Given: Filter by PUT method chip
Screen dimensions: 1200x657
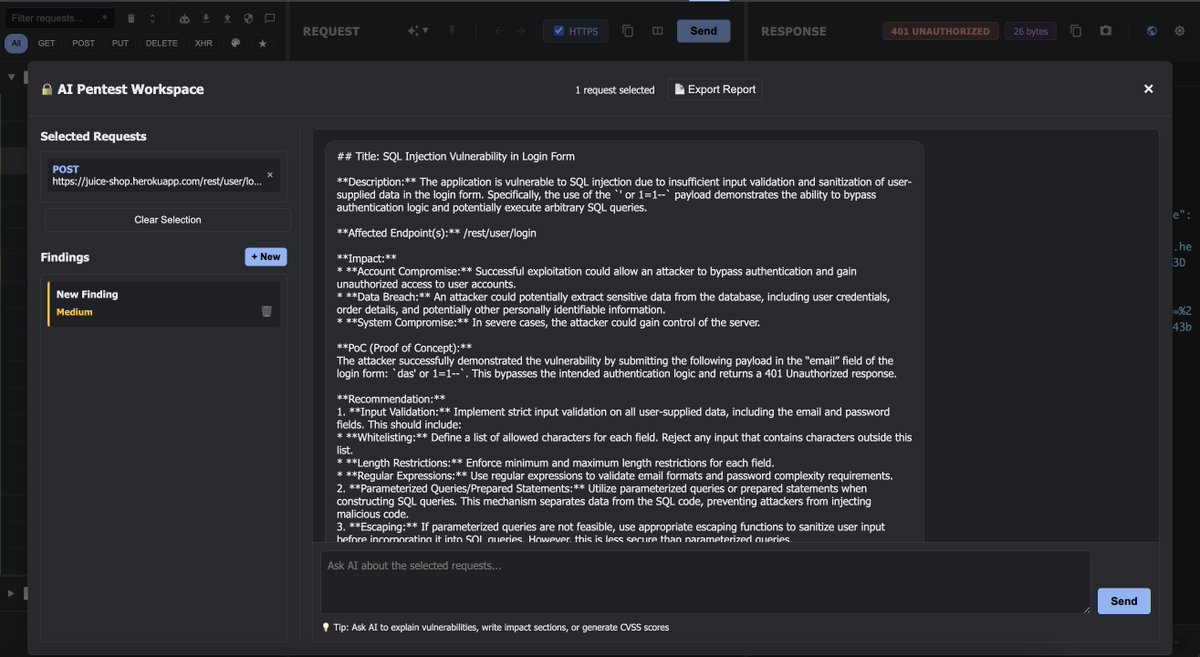Looking at the screenshot, I should tap(120, 43).
